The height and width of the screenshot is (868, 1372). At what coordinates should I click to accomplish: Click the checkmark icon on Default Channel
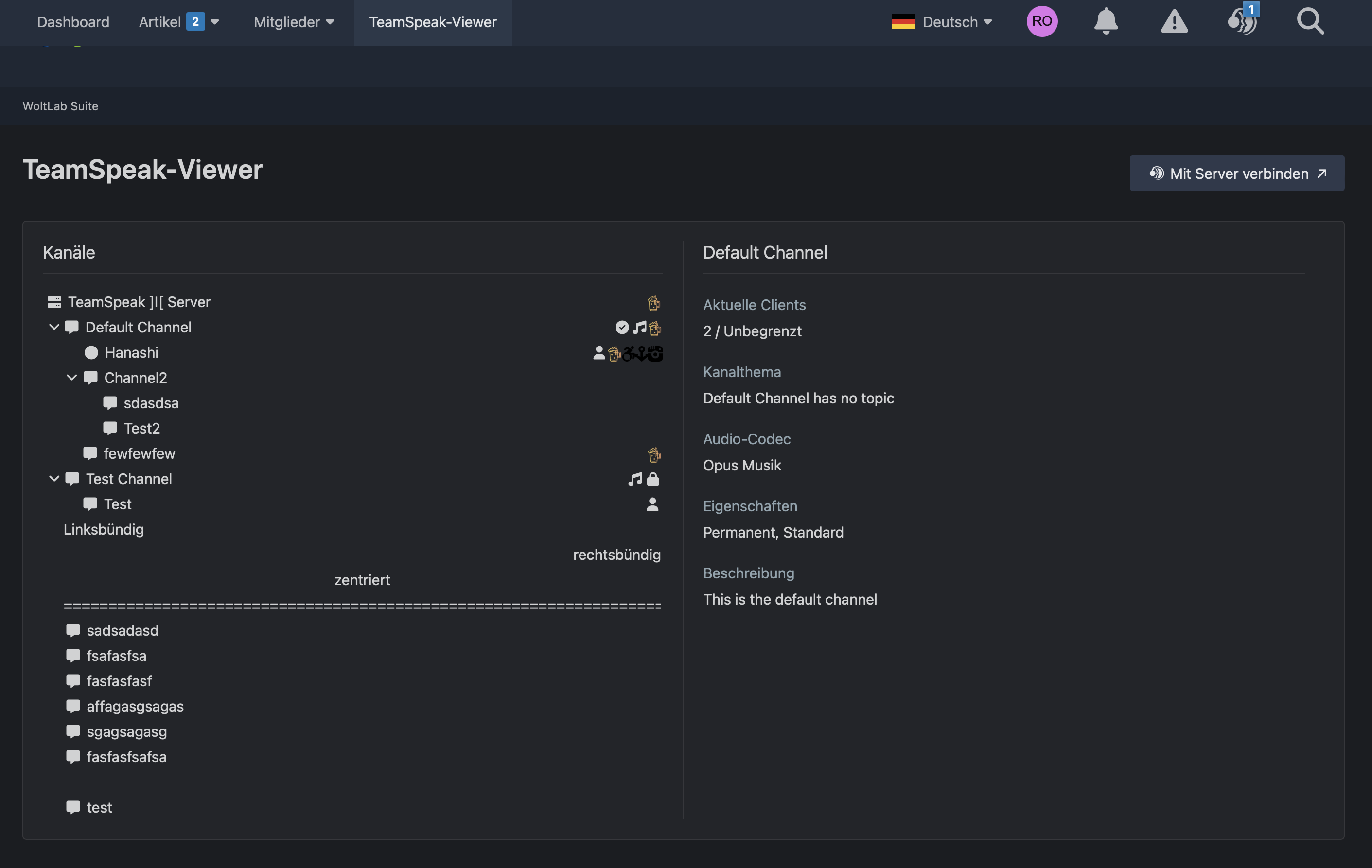[x=622, y=328]
